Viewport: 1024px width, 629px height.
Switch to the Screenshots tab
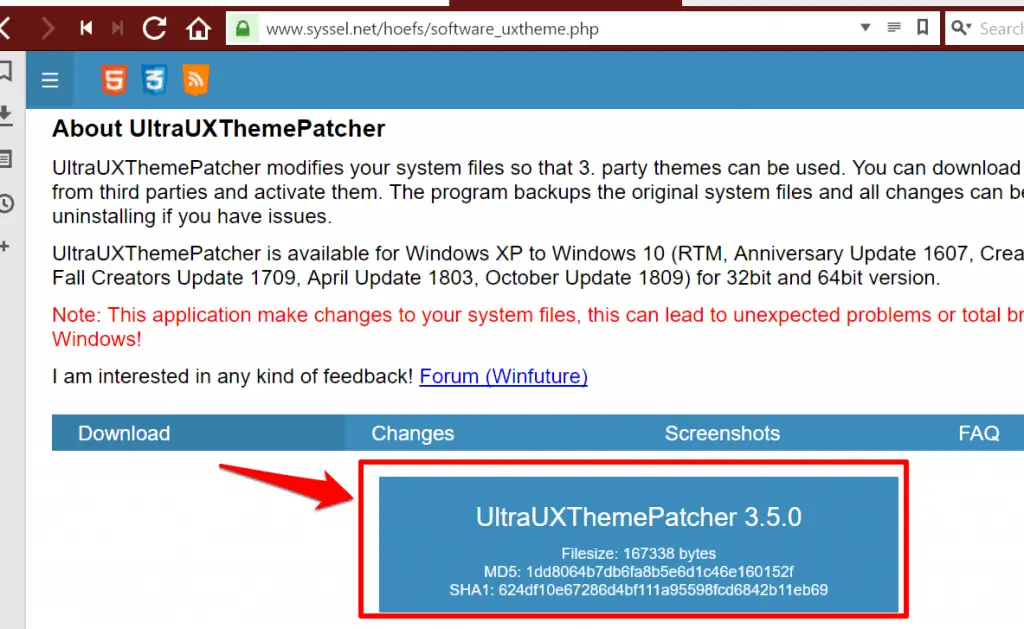722,433
